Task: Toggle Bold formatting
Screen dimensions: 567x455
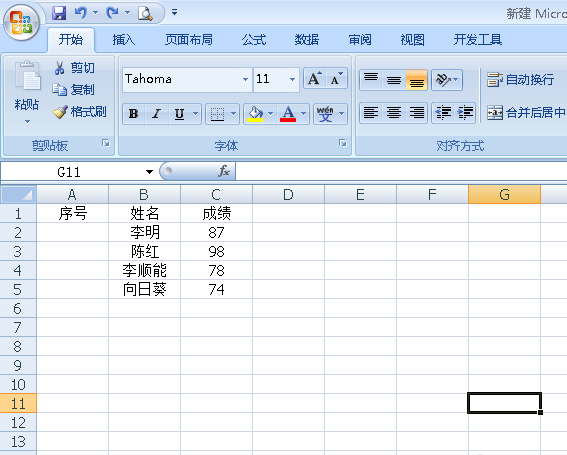Action: [x=133, y=114]
